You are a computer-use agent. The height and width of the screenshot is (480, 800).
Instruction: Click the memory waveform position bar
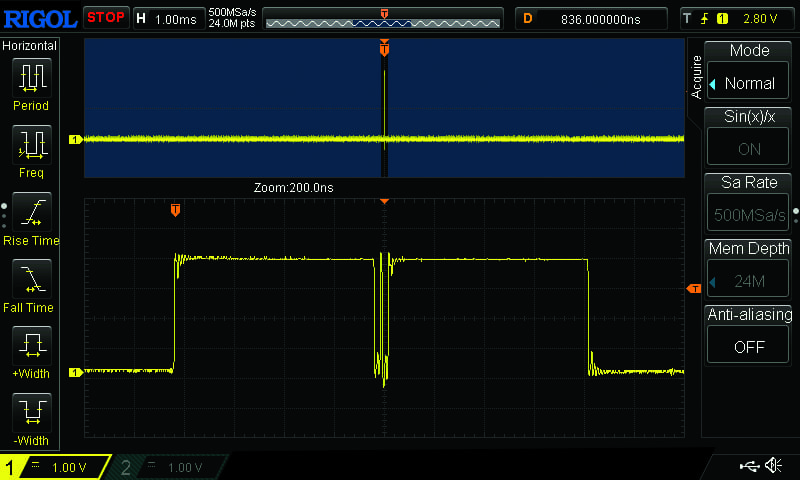[384, 19]
